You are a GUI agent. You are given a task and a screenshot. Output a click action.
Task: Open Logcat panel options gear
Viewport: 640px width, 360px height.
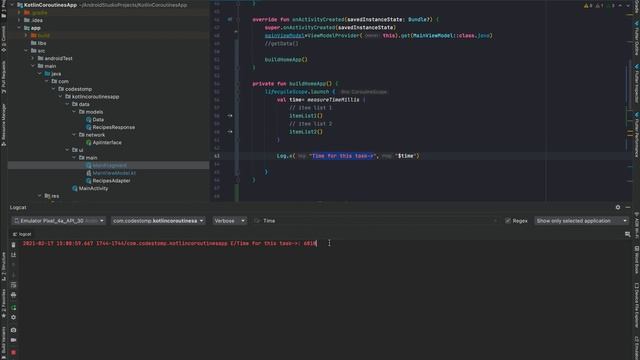[x=618, y=207]
